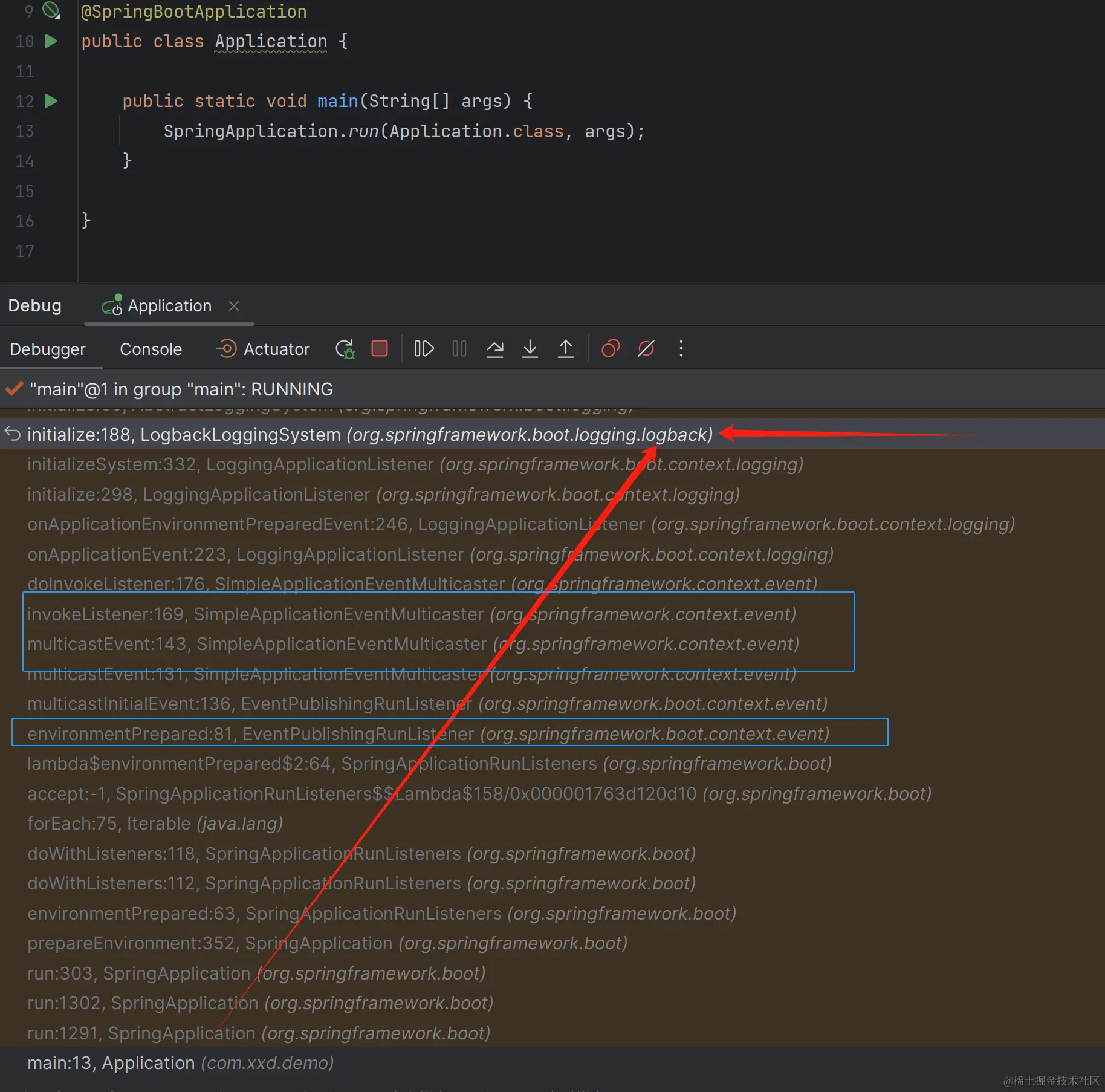
Task: Click the main method name in editor
Action: click(338, 101)
